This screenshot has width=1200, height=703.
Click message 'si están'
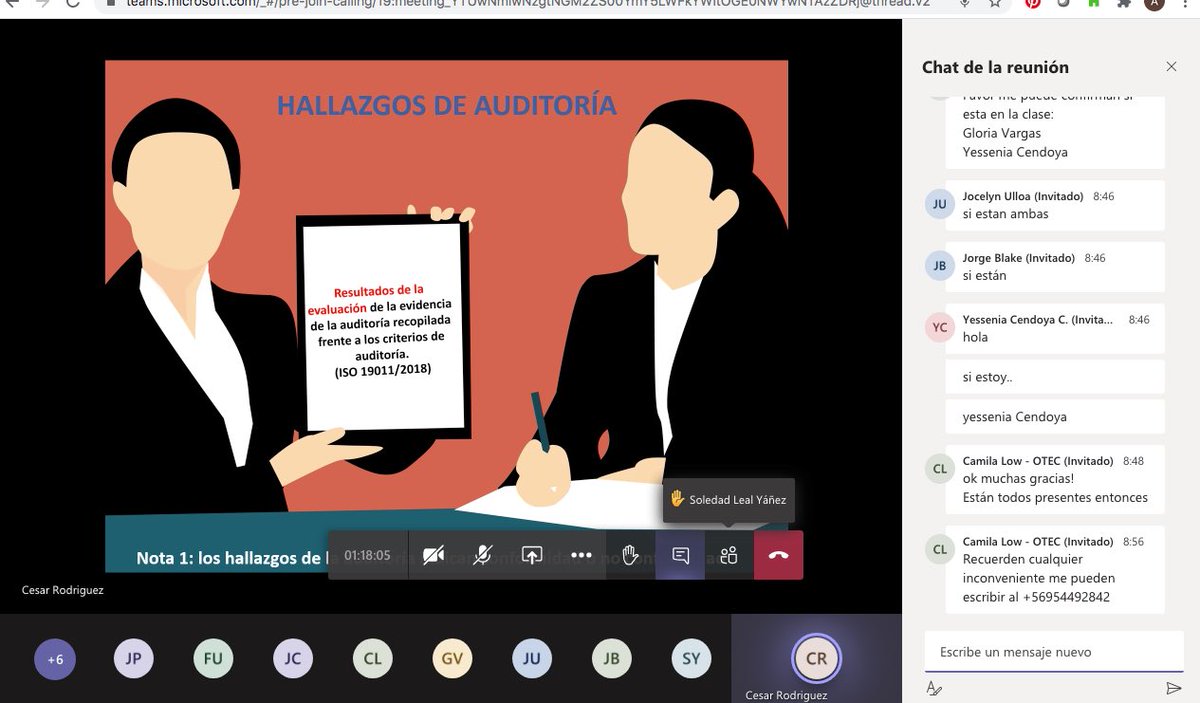(984, 275)
